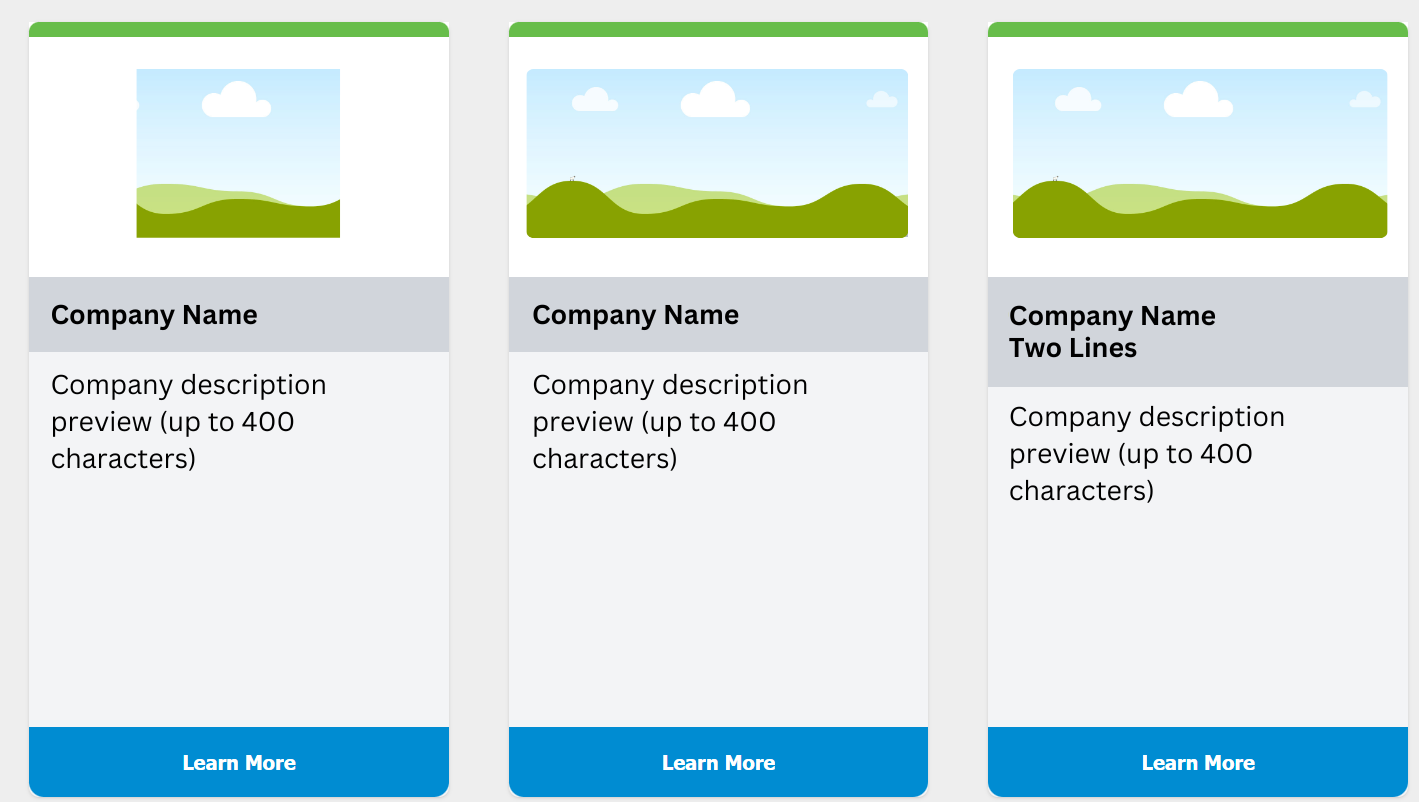Click Learn More on the middle card

718,762
